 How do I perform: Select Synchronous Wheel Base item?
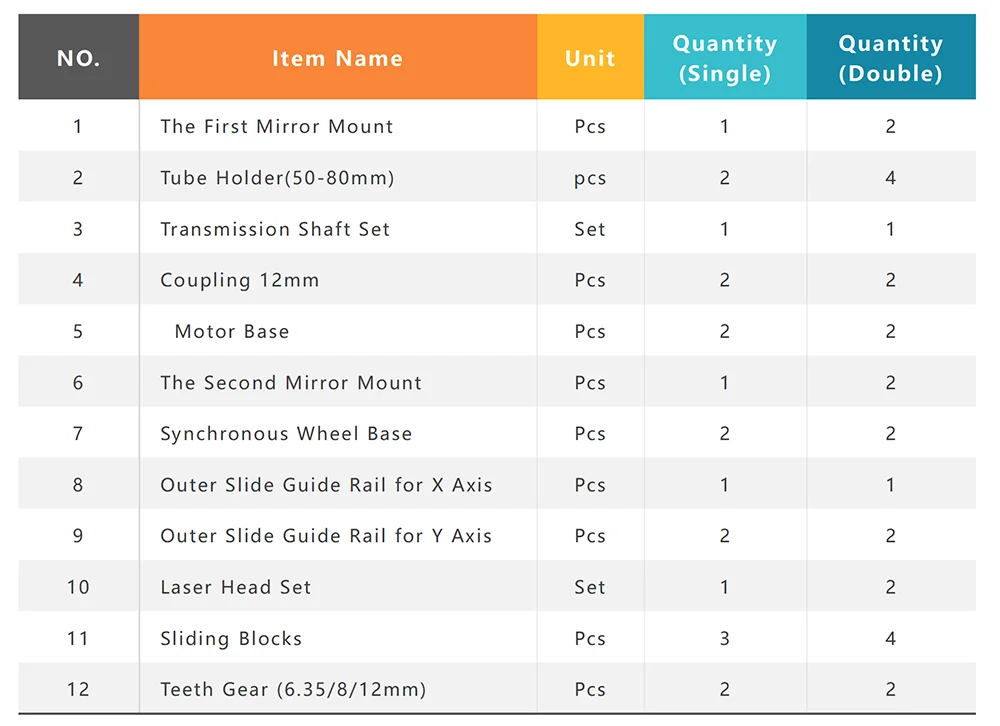point(286,433)
